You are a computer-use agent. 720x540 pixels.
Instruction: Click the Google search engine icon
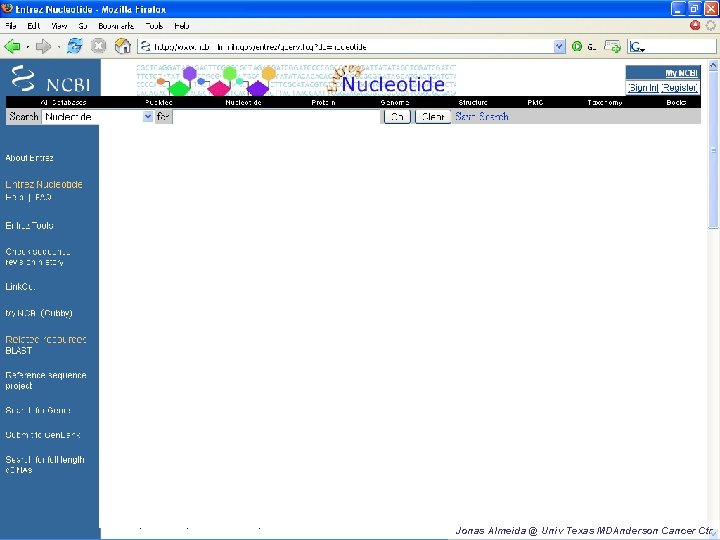click(x=637, y=46)
